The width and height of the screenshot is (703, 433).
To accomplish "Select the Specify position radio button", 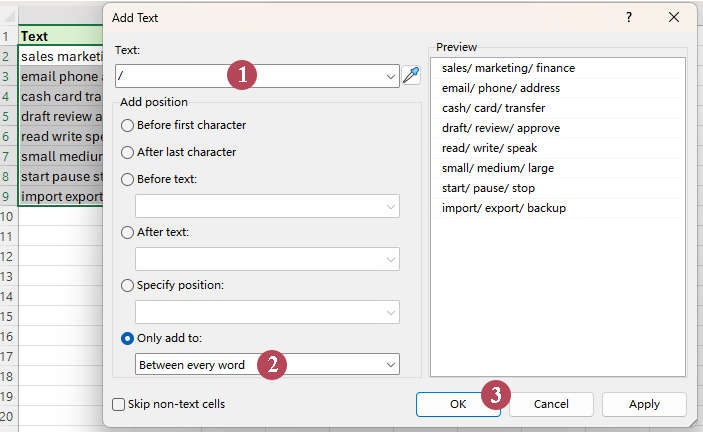I will [x=127, y=286].
